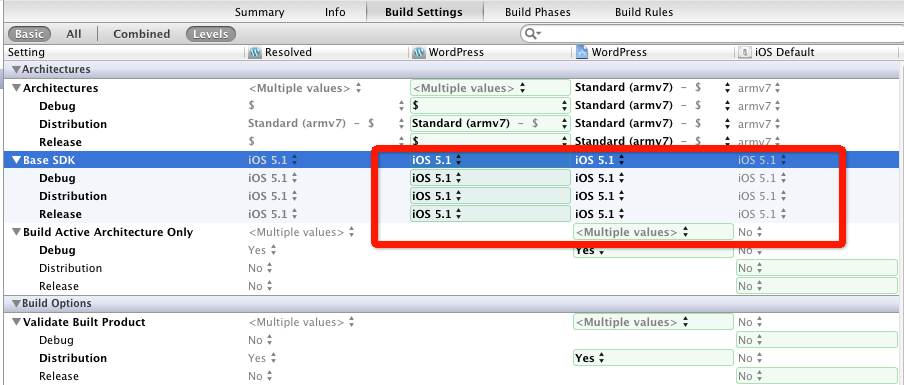Viewport: 904px width, 385px height.
Task: Switch to the Summary tab
Action: click(x=259, y=12)
